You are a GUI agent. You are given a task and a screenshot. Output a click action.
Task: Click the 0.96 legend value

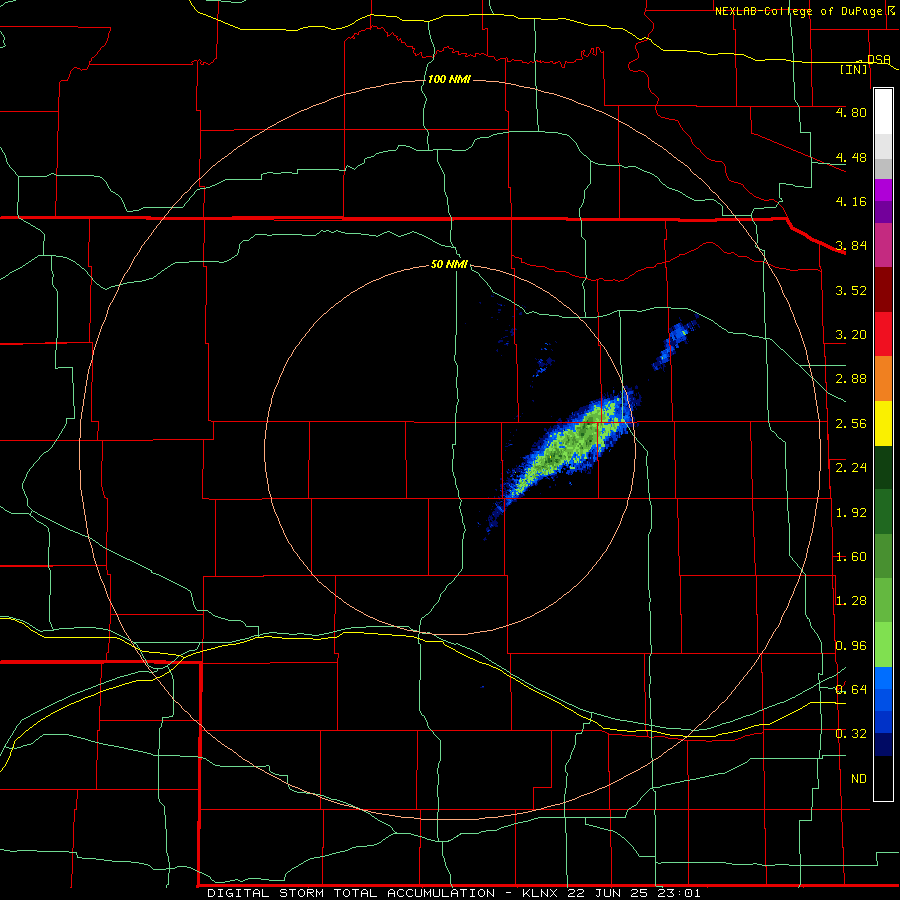click(851, 646)
